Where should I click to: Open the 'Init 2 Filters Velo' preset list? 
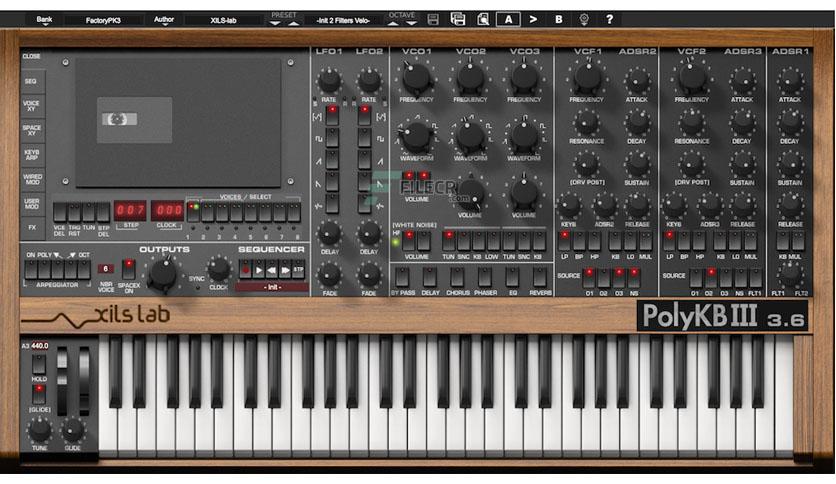(x=343, y=20)
